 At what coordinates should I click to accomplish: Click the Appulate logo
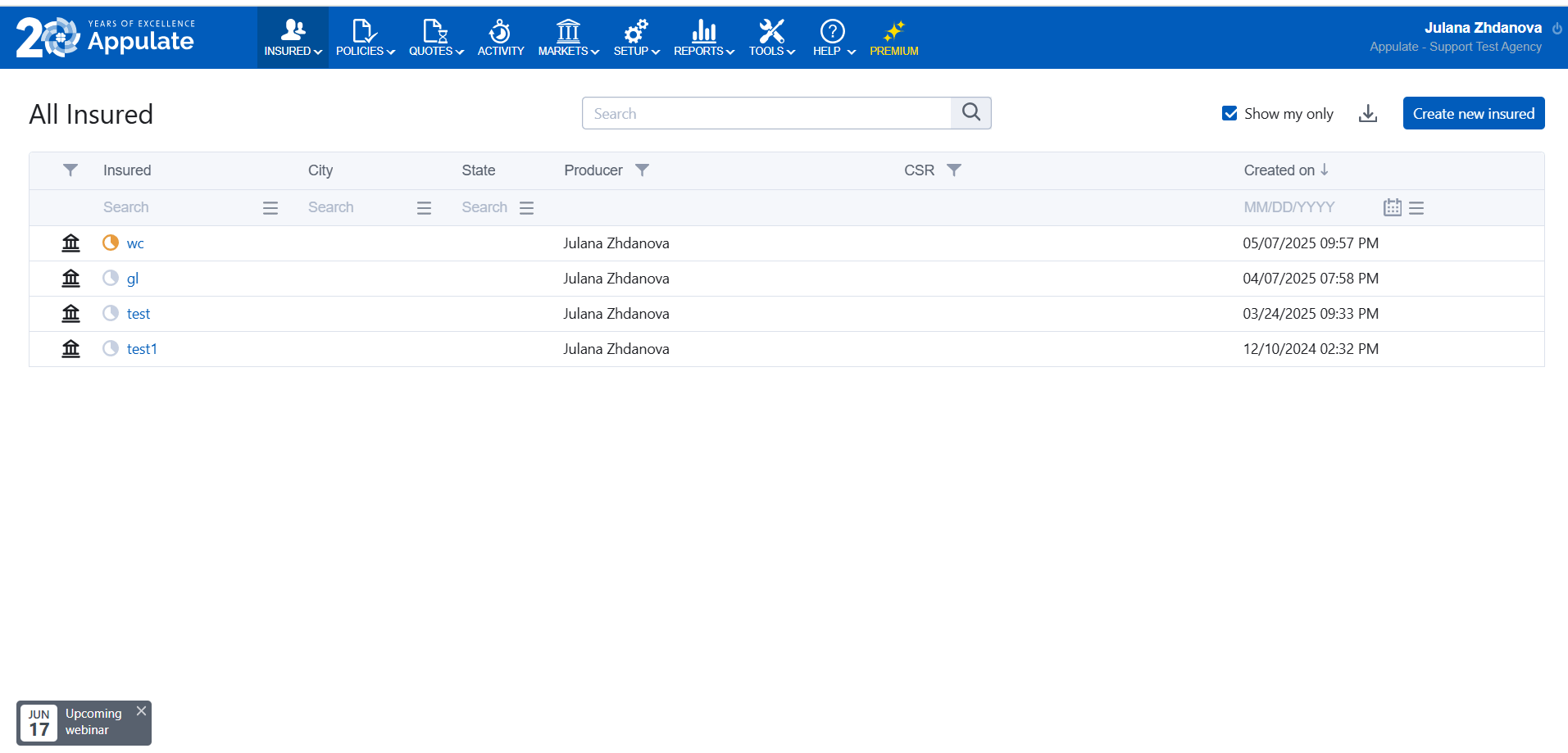pos(106,38)
